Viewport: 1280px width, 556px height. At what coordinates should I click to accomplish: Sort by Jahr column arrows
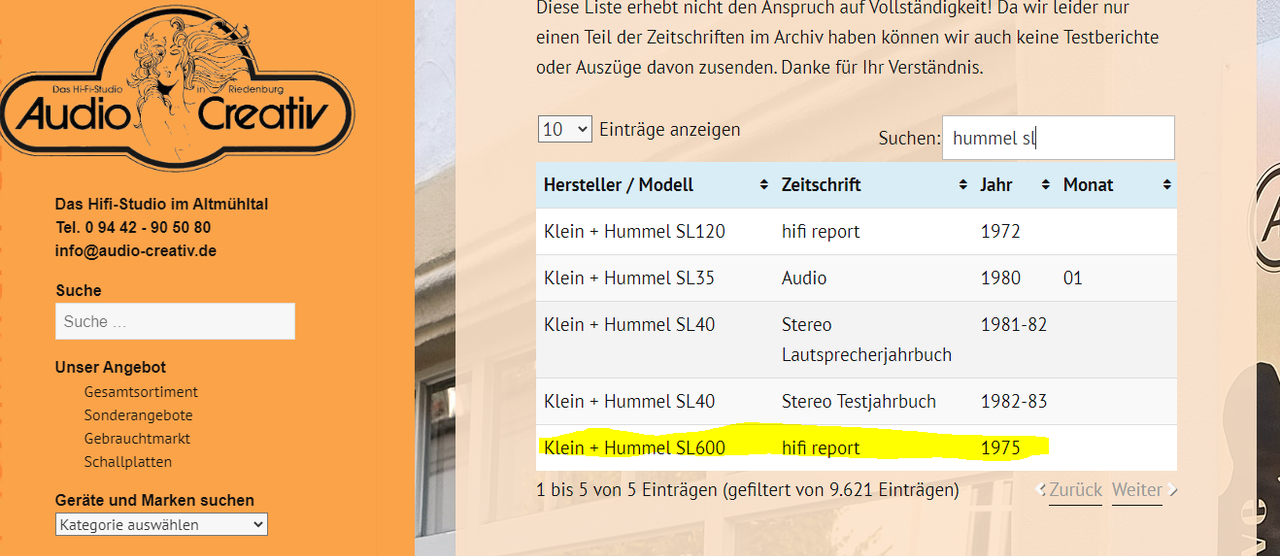click(x=1046, y=185)
